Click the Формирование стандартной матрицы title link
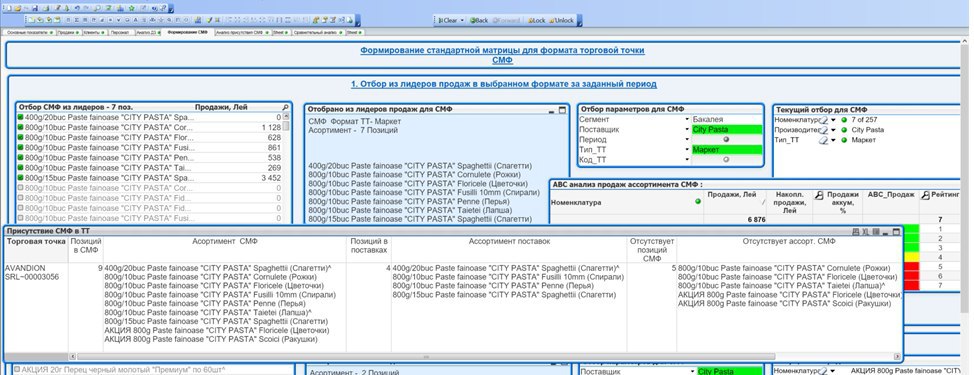The image size is (974, 375). point(502,55)
